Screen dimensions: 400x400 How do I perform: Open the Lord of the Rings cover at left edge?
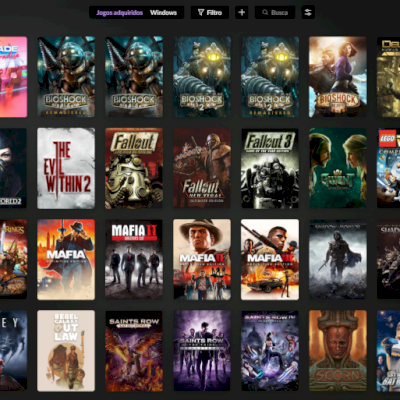pos(13,259)
